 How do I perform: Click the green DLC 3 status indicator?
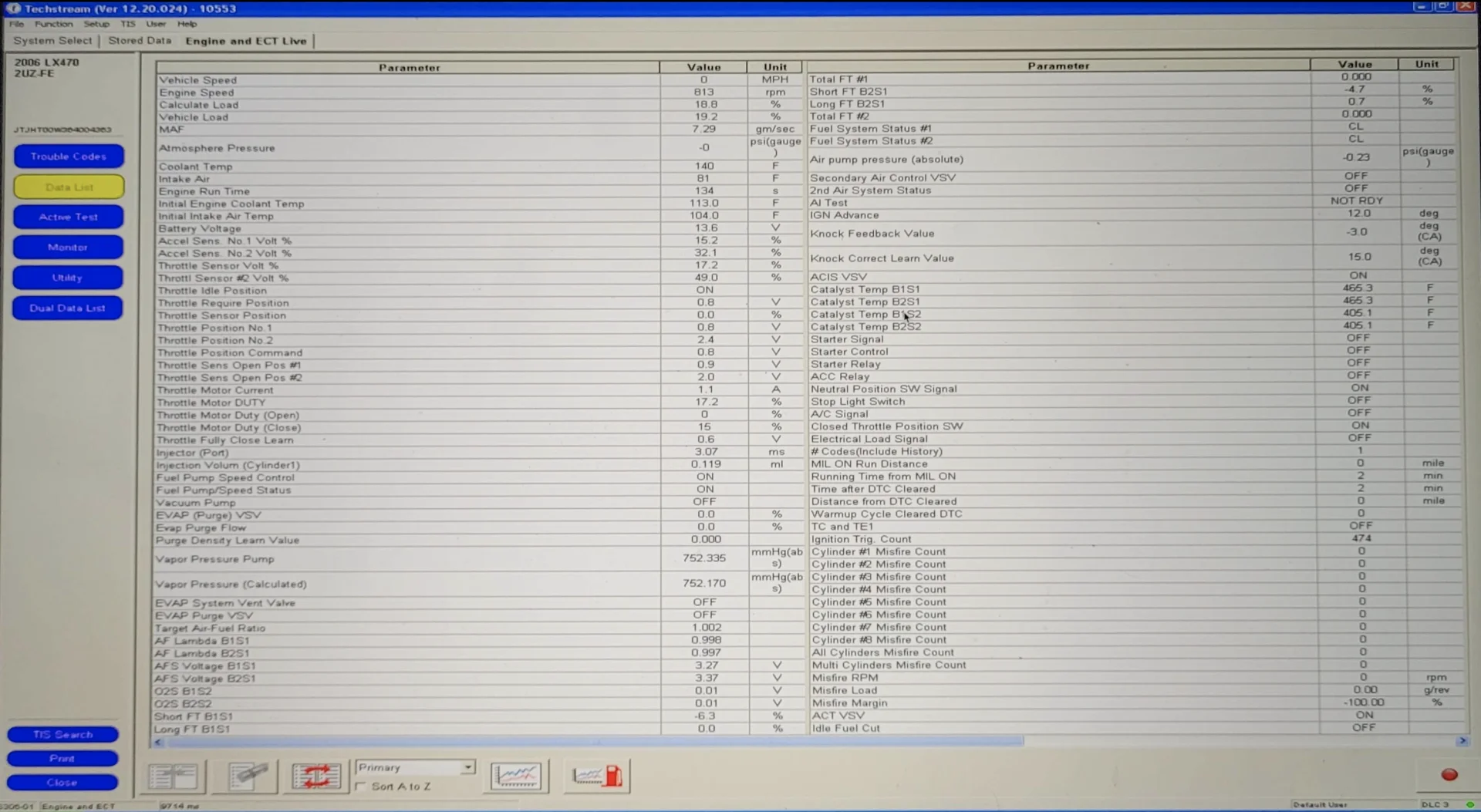1469,804
